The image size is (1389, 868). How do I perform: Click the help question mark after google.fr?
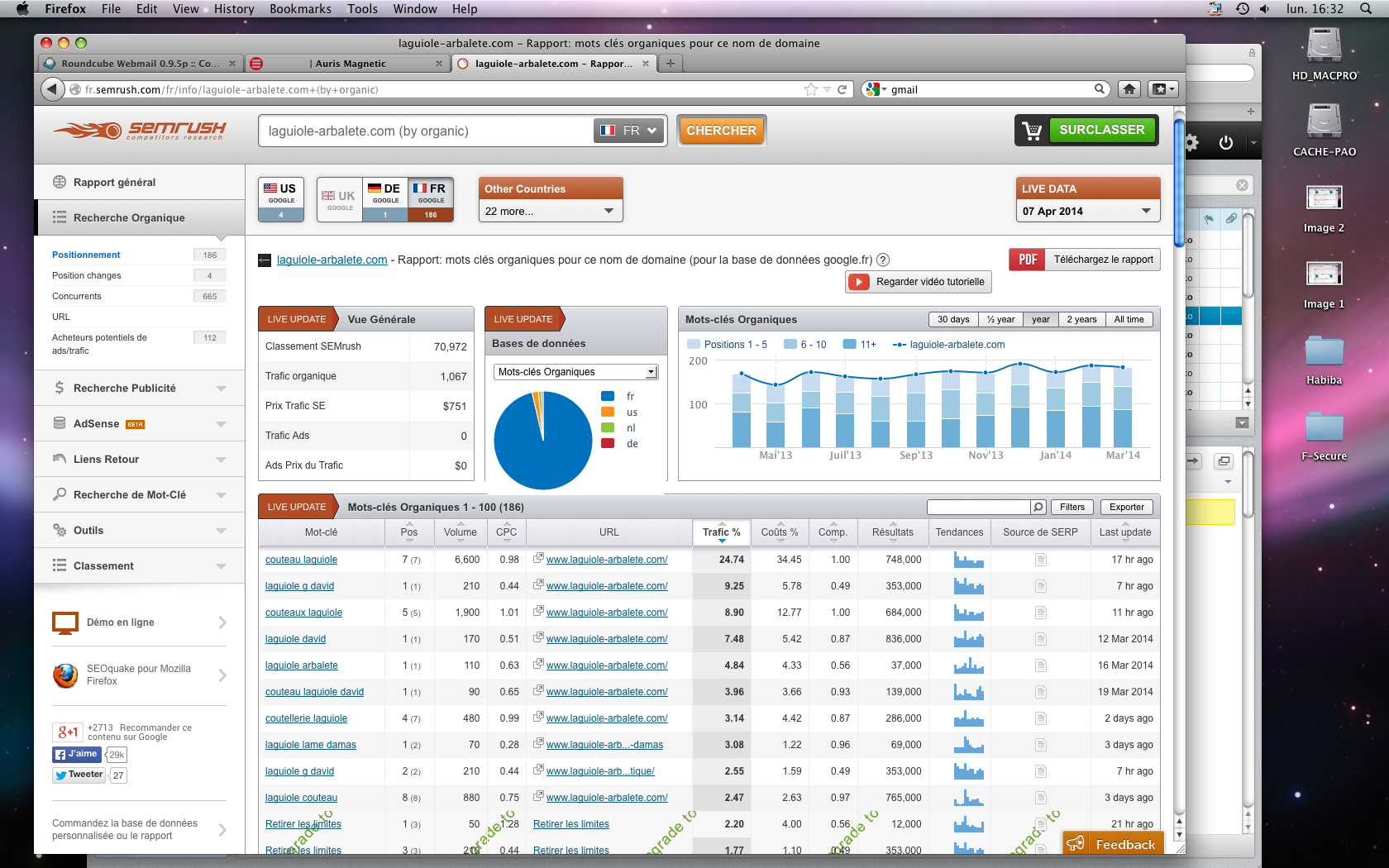(883, 260)
